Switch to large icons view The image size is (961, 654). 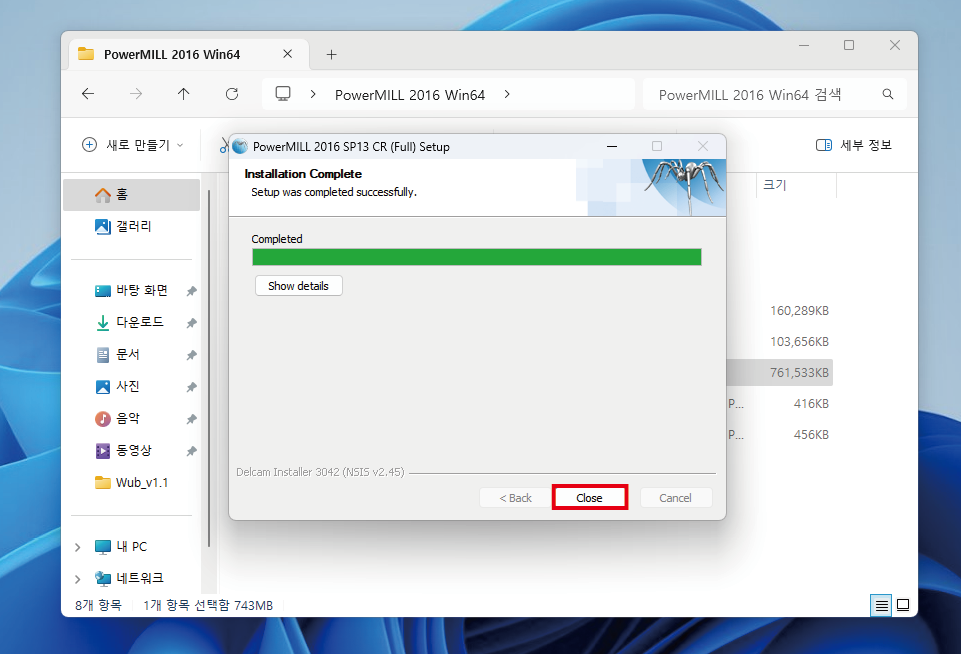(903, 606)
